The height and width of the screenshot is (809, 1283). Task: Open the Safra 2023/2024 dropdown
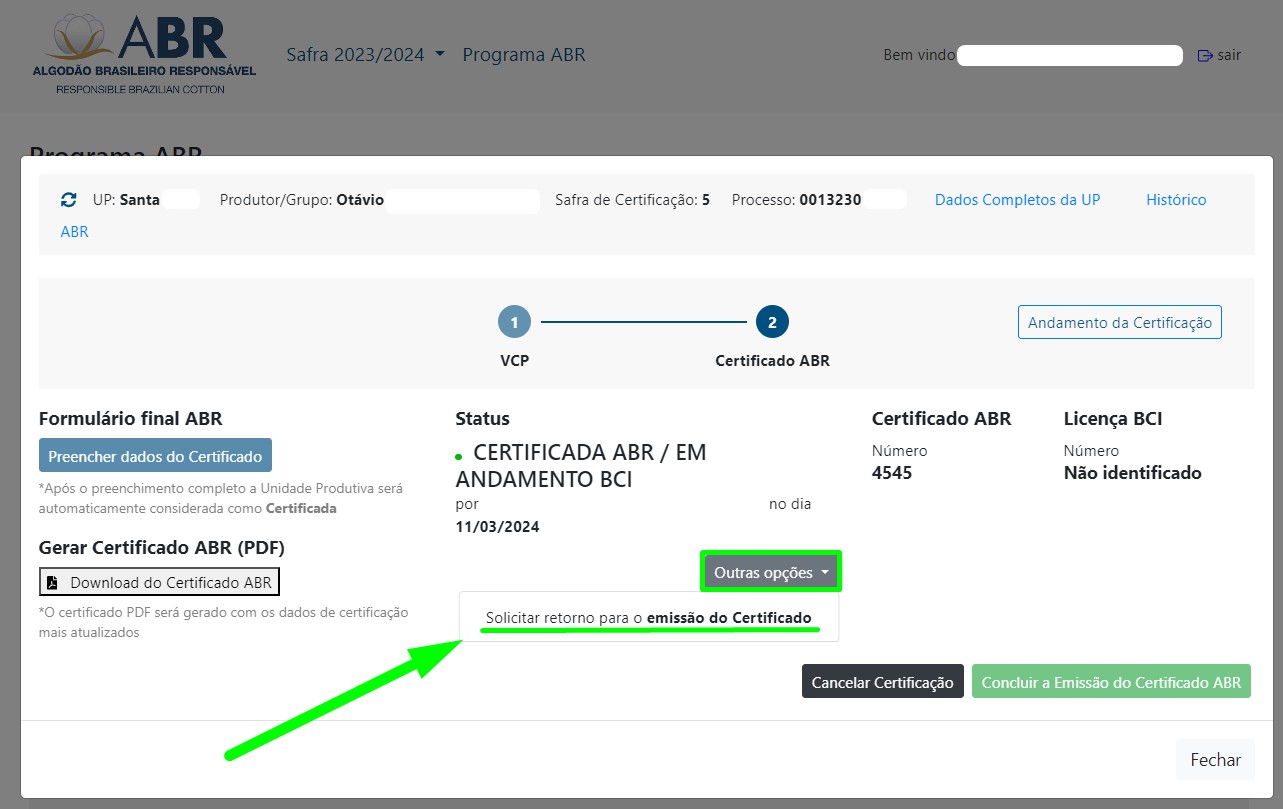365,55
